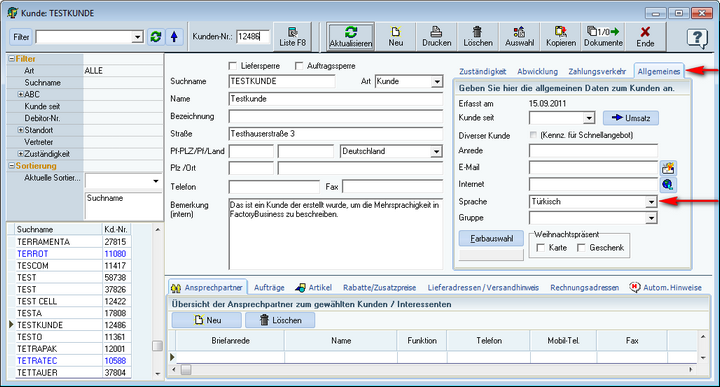
Task: Open the Filter combo box dropdown
Action: click(137, 37)
